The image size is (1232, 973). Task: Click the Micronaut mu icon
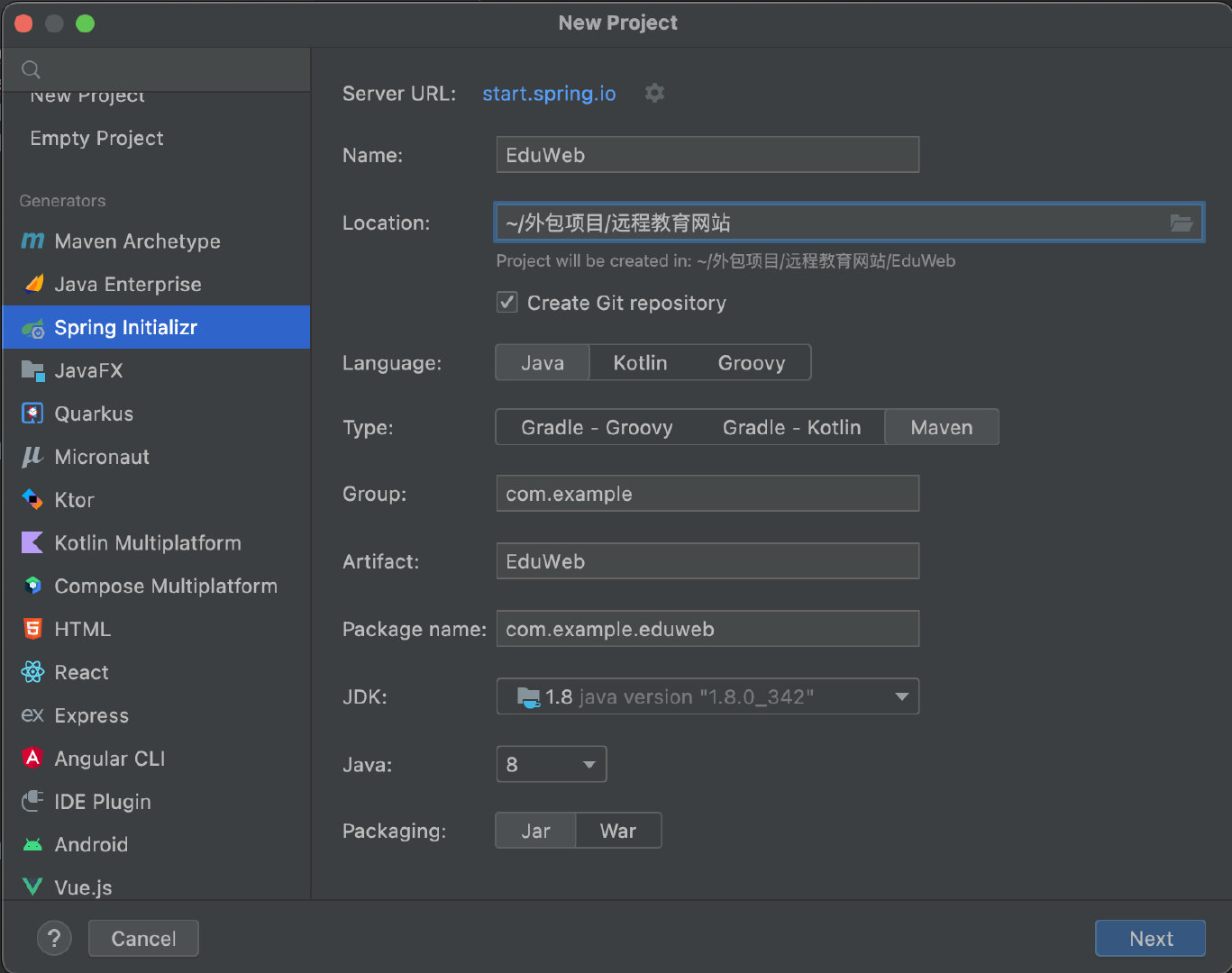click(x=32, y=457)
